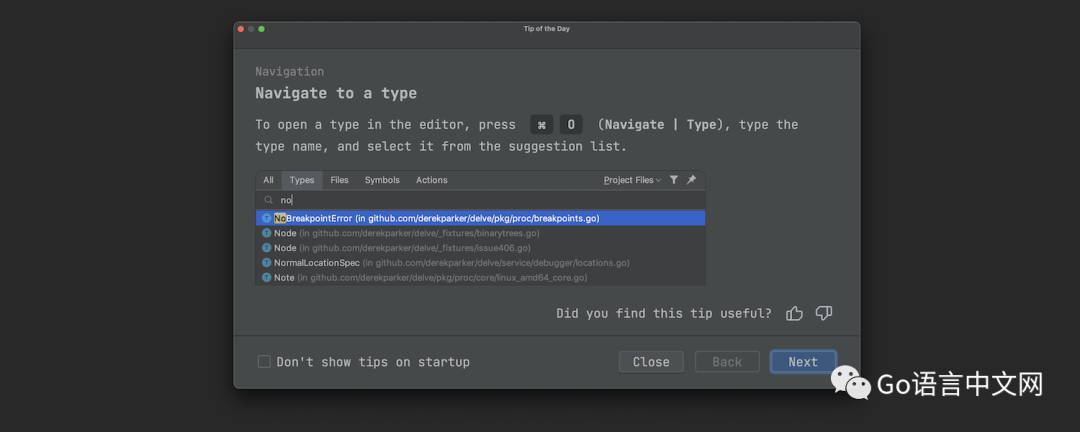Screen dimensions: 1080x432
Task: Switch to the Symbols tab
Action: tap(382, 180)
